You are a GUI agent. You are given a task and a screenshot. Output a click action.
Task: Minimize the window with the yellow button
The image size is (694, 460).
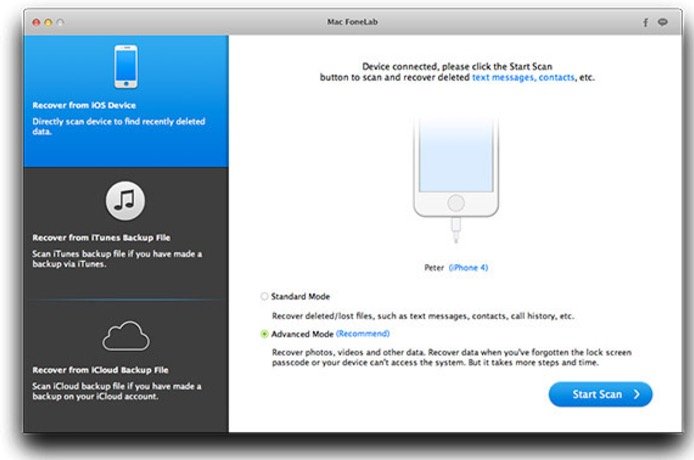48,22
